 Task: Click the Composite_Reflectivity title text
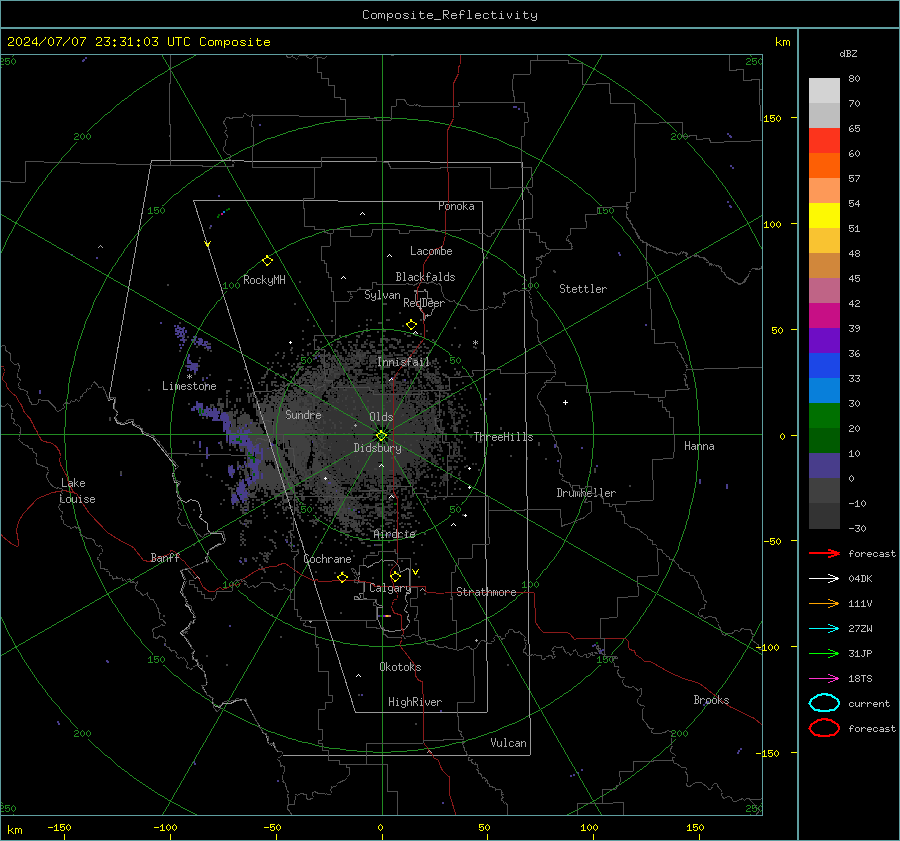(450, 15)
